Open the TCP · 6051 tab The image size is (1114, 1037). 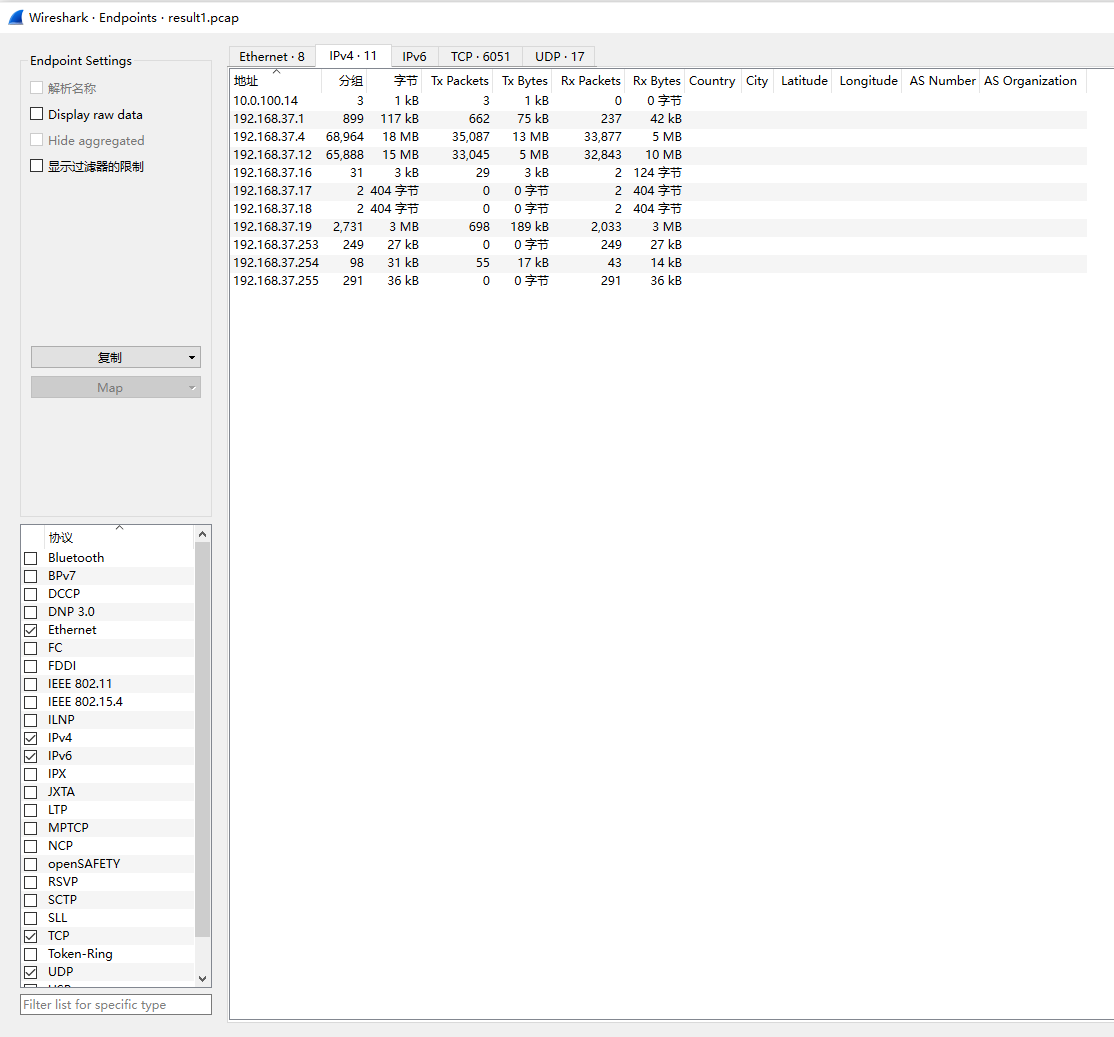point(480,57)
